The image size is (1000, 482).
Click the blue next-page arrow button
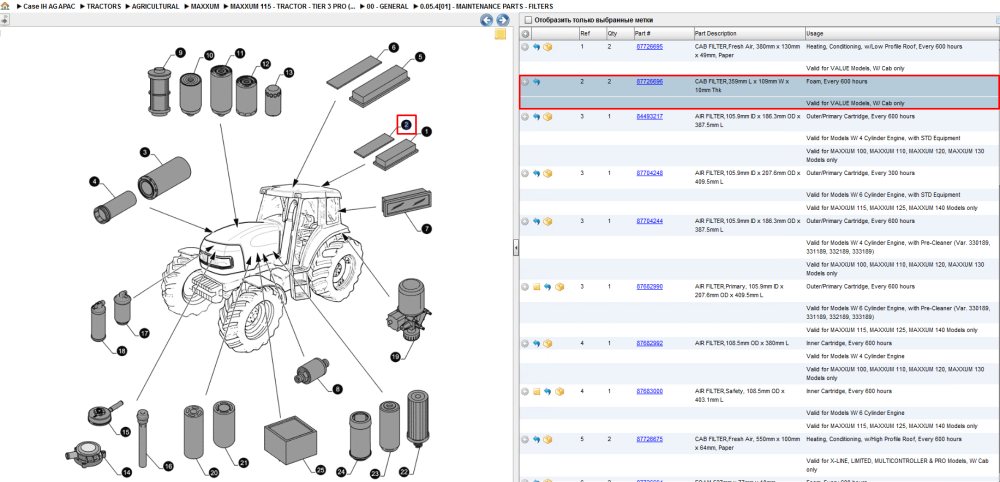503,20
